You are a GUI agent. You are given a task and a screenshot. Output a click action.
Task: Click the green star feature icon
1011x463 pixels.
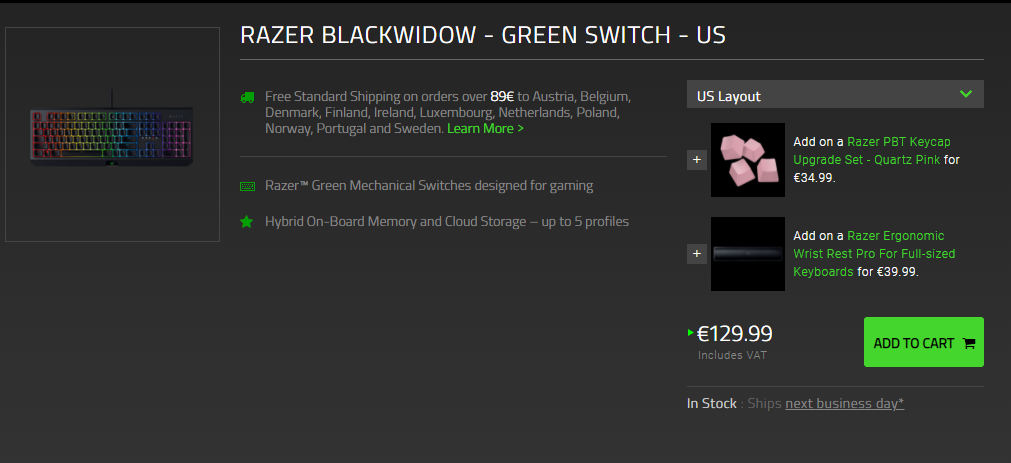pyautogui.click(x=247, y=222)
